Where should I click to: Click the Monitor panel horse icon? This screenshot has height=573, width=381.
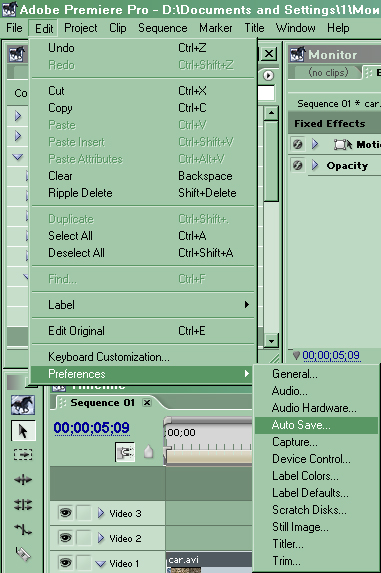298,54
